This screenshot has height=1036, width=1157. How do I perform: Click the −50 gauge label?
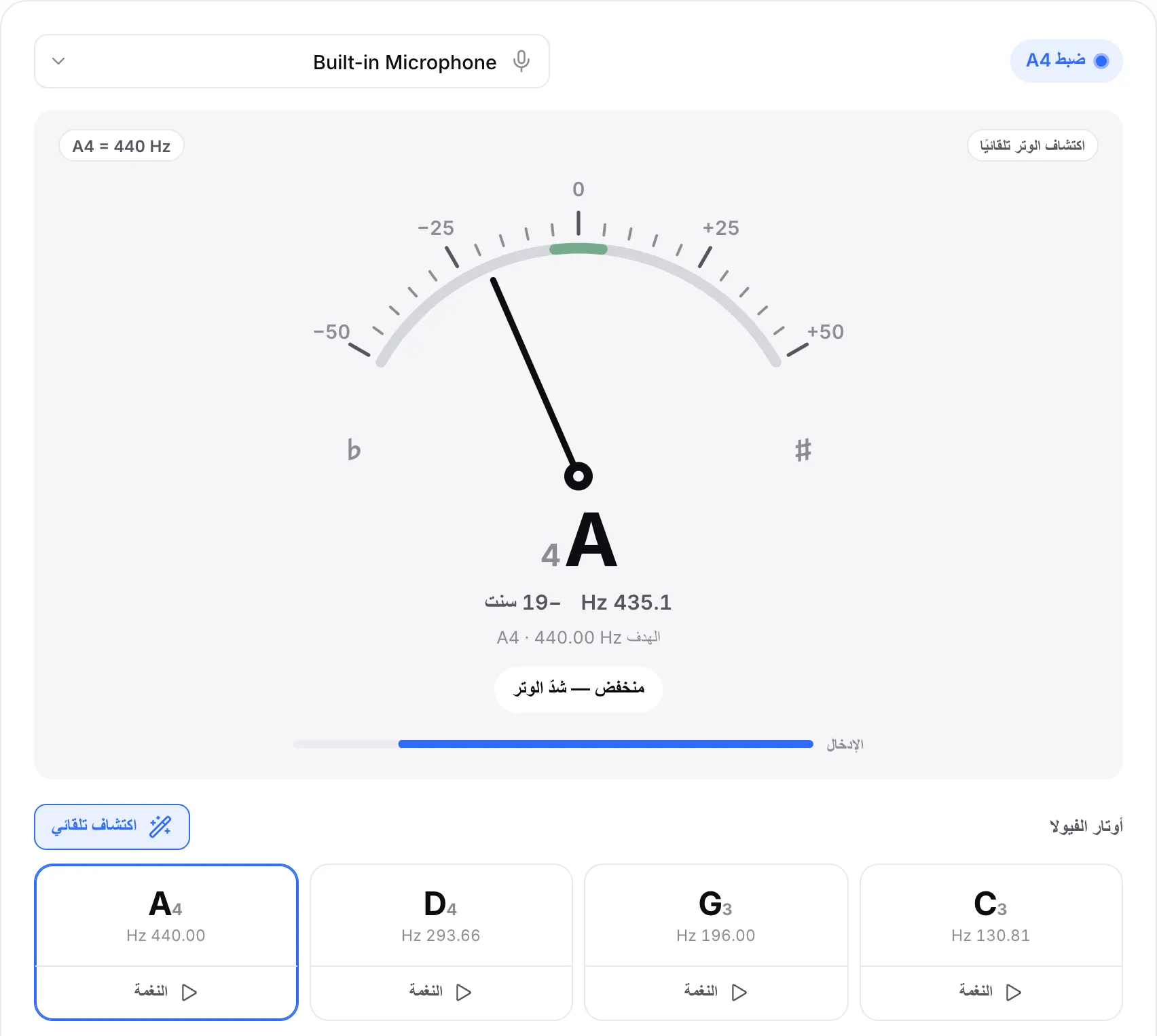point(332,332)
